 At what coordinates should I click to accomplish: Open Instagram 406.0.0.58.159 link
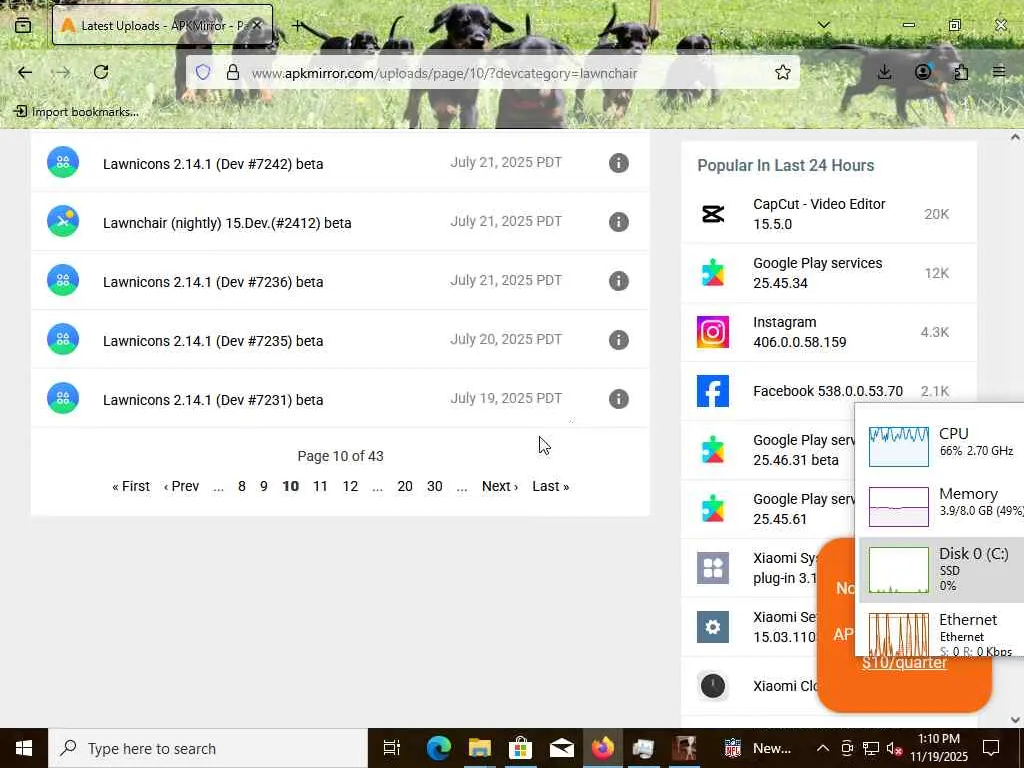coord(799,332)
